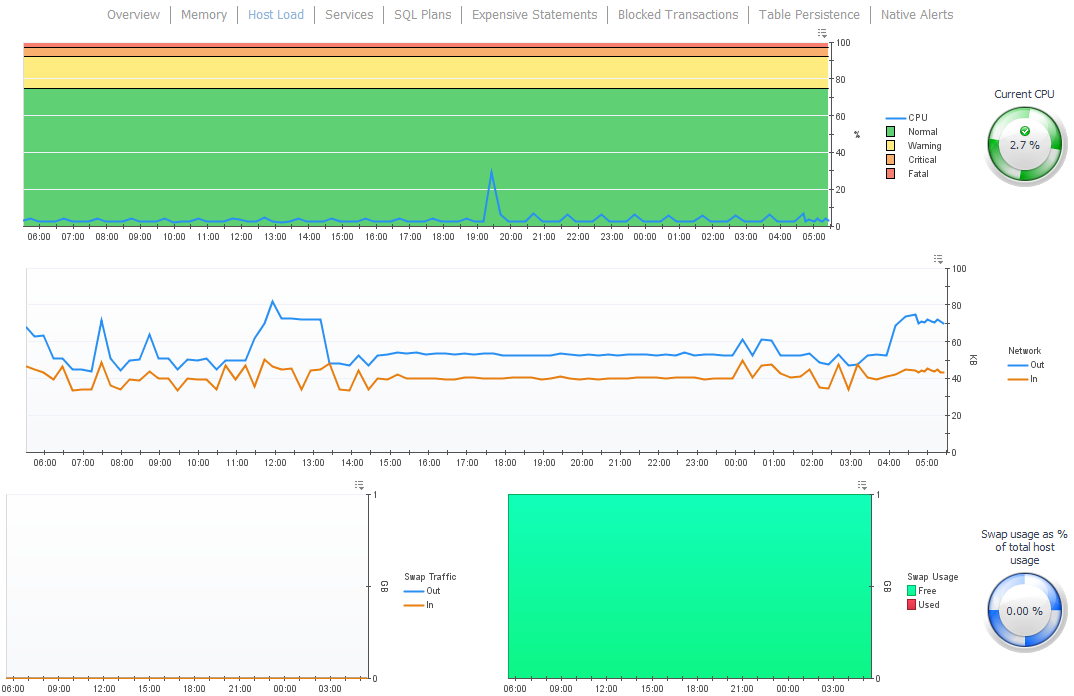
Task: Open the Network chart dropdown menu
Action: point(938,258)
